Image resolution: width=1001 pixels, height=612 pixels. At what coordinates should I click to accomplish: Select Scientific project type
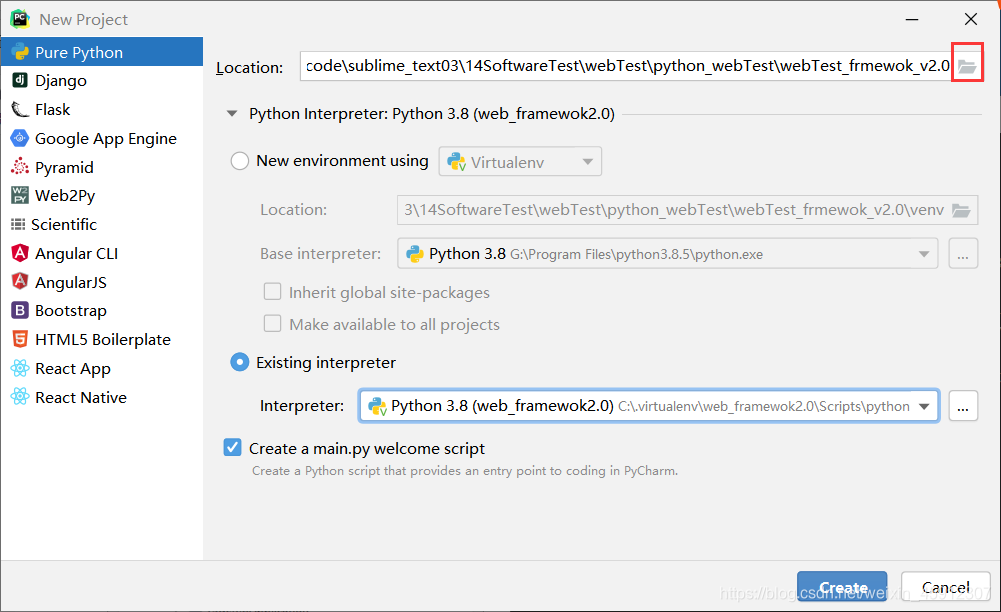click(x=102, y=225)
